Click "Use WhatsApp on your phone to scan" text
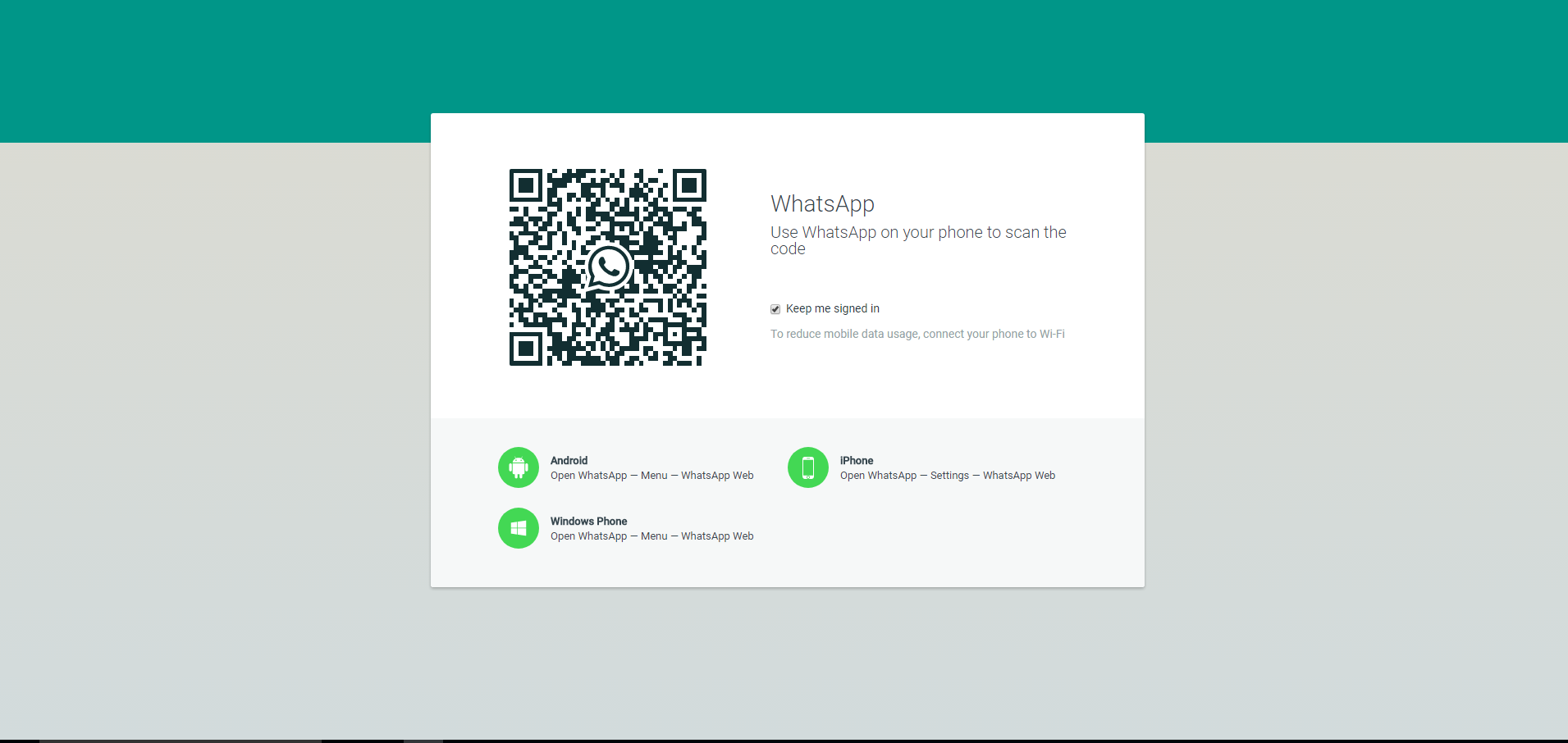Screen dimensions: 1568x743 point(918,240)
